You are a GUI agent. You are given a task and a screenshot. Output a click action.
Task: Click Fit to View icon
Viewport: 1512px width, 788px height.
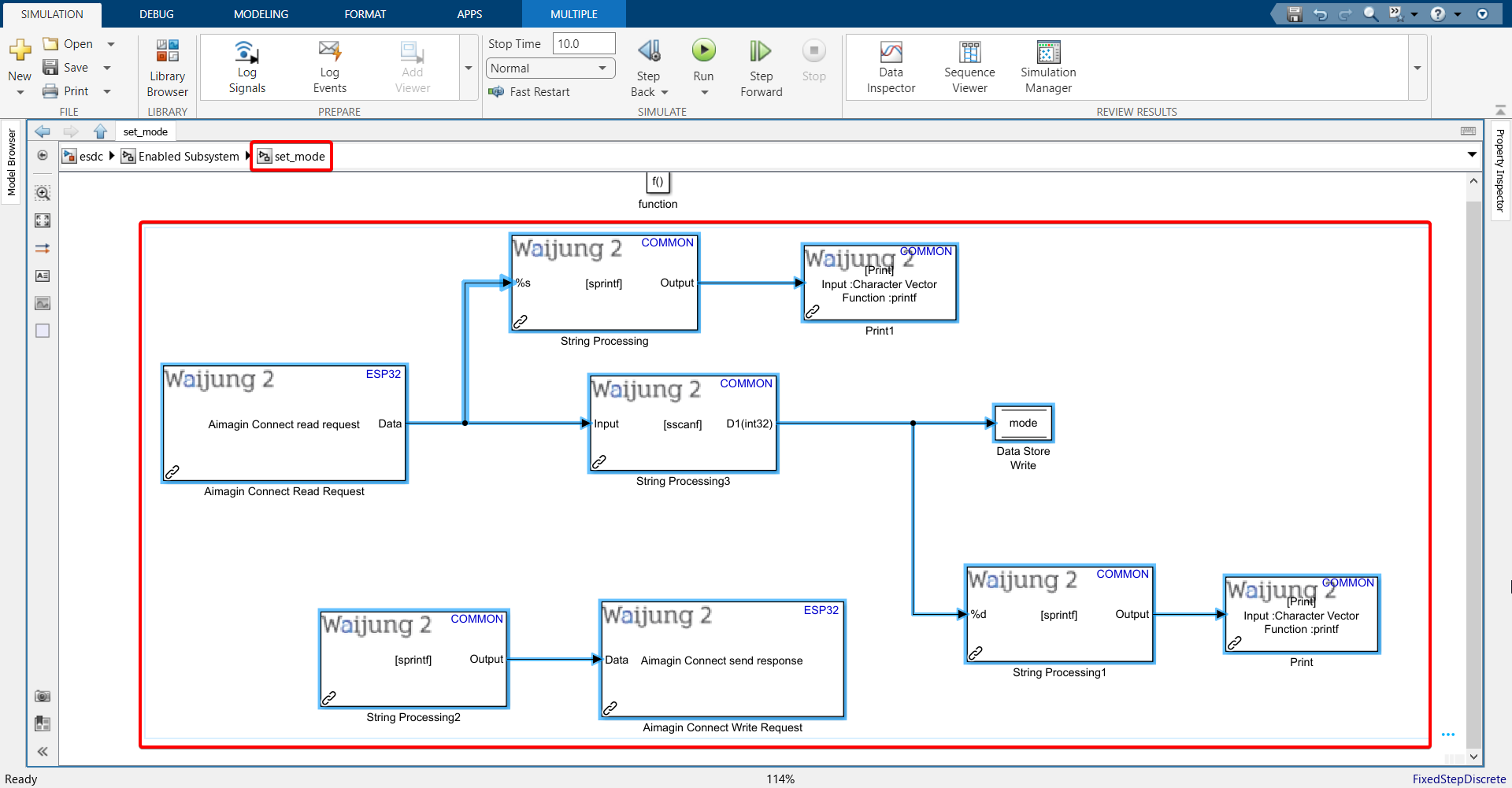43,220
